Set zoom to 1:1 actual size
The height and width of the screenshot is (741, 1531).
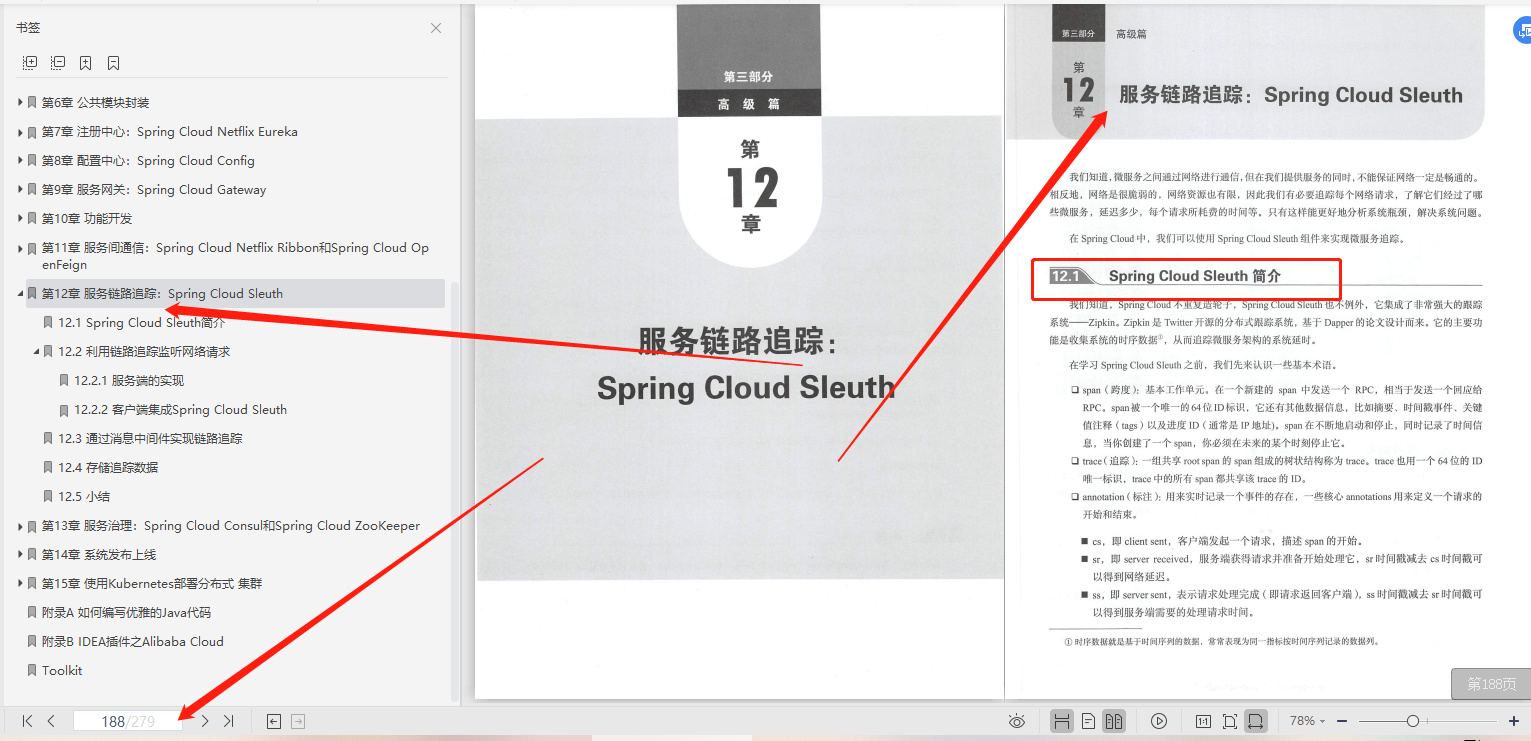pos(1202,720)
